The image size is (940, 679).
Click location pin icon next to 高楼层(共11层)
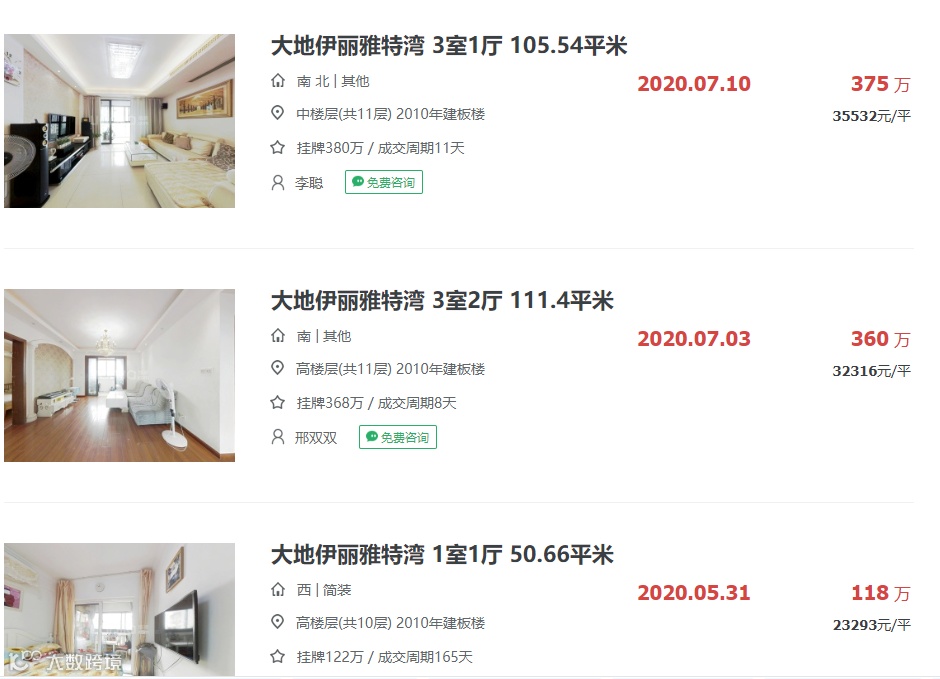[278, 368]
